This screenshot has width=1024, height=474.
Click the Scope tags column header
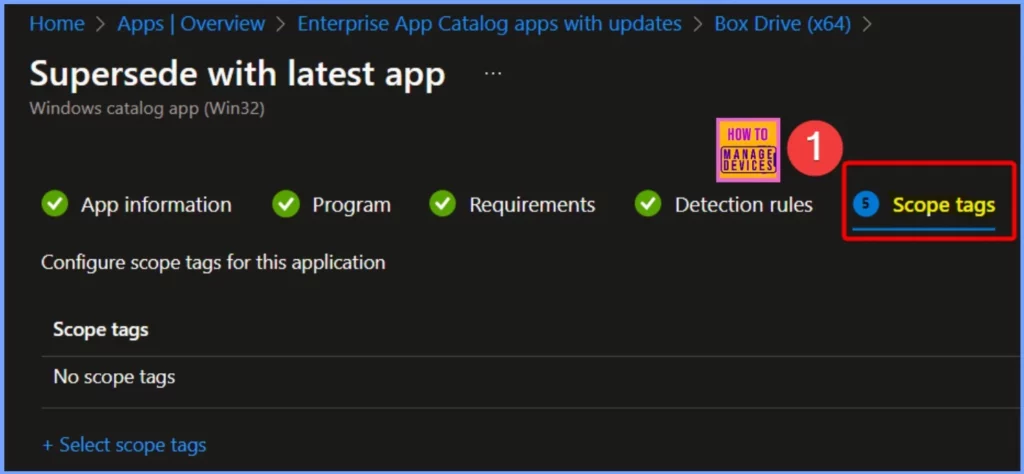[x=101, y=330]
